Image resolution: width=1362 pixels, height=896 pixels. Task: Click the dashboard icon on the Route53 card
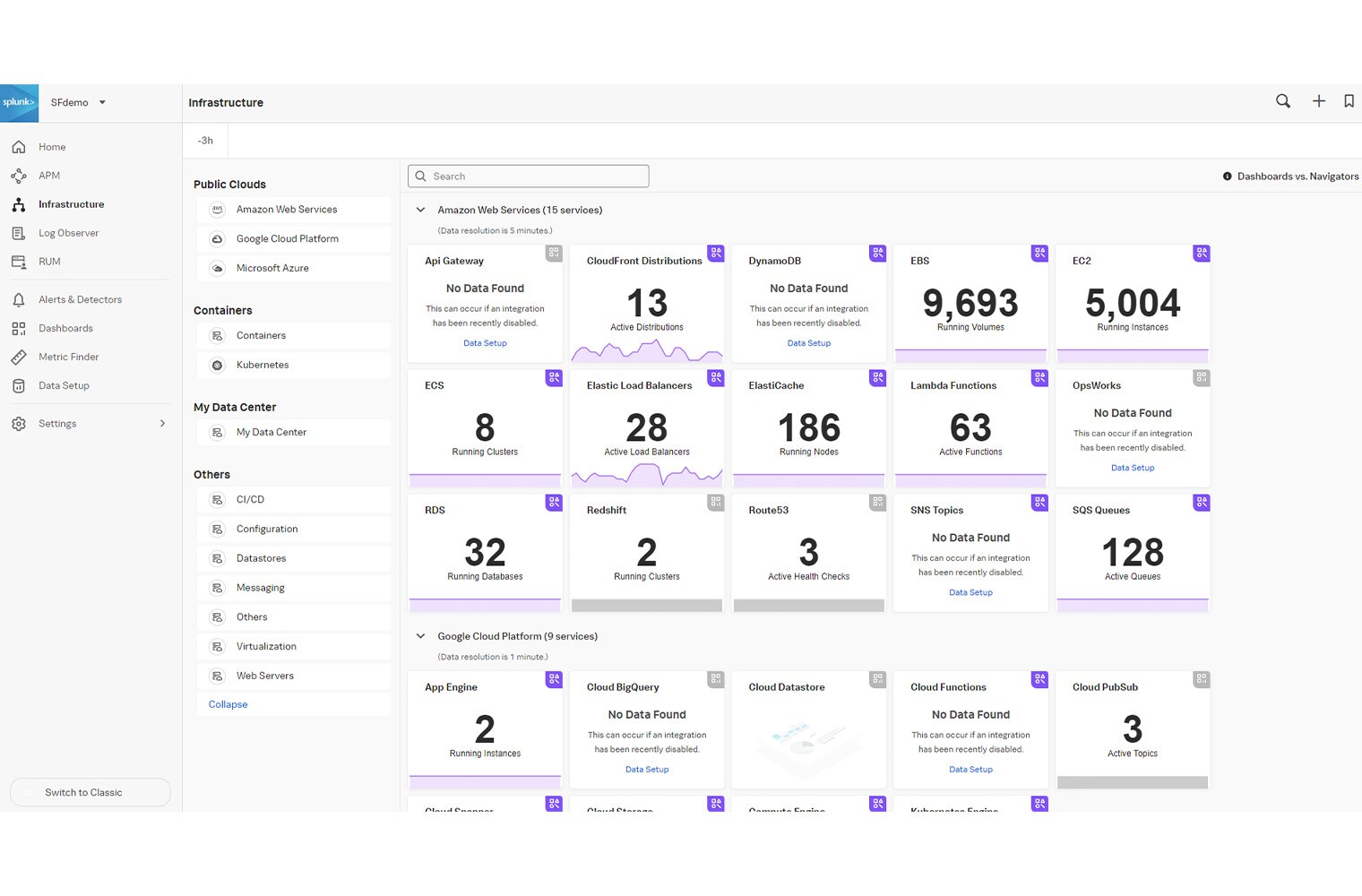(877, 503)
